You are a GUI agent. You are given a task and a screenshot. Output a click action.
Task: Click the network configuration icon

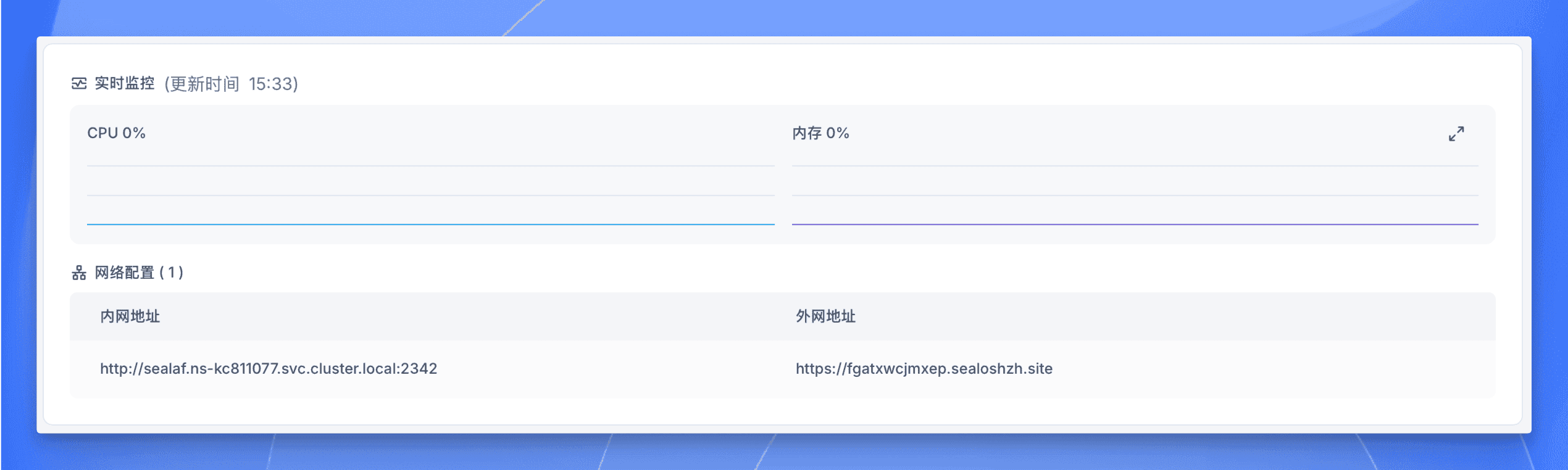79,273
